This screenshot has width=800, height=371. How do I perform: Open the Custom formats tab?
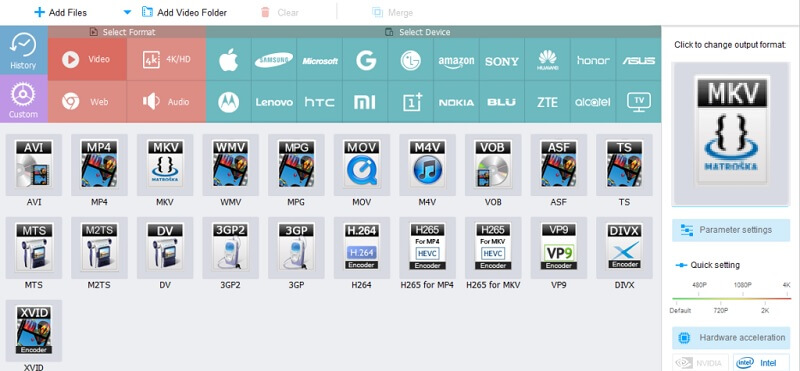(23, 99)
